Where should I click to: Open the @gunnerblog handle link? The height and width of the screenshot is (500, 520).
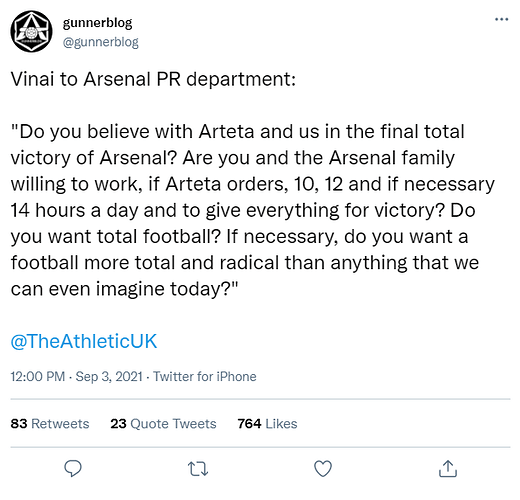(x=101, y=42)
